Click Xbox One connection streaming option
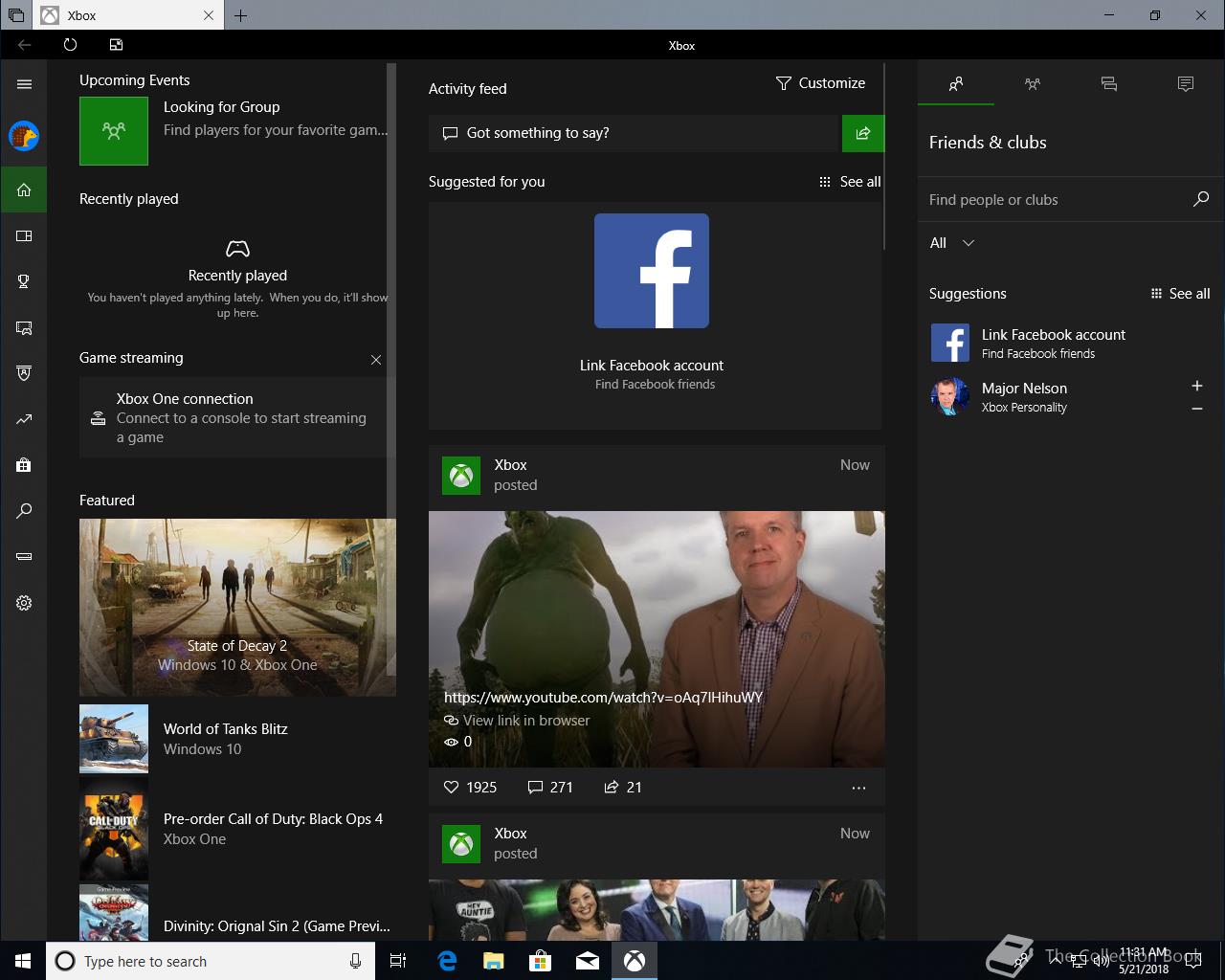 234,417
